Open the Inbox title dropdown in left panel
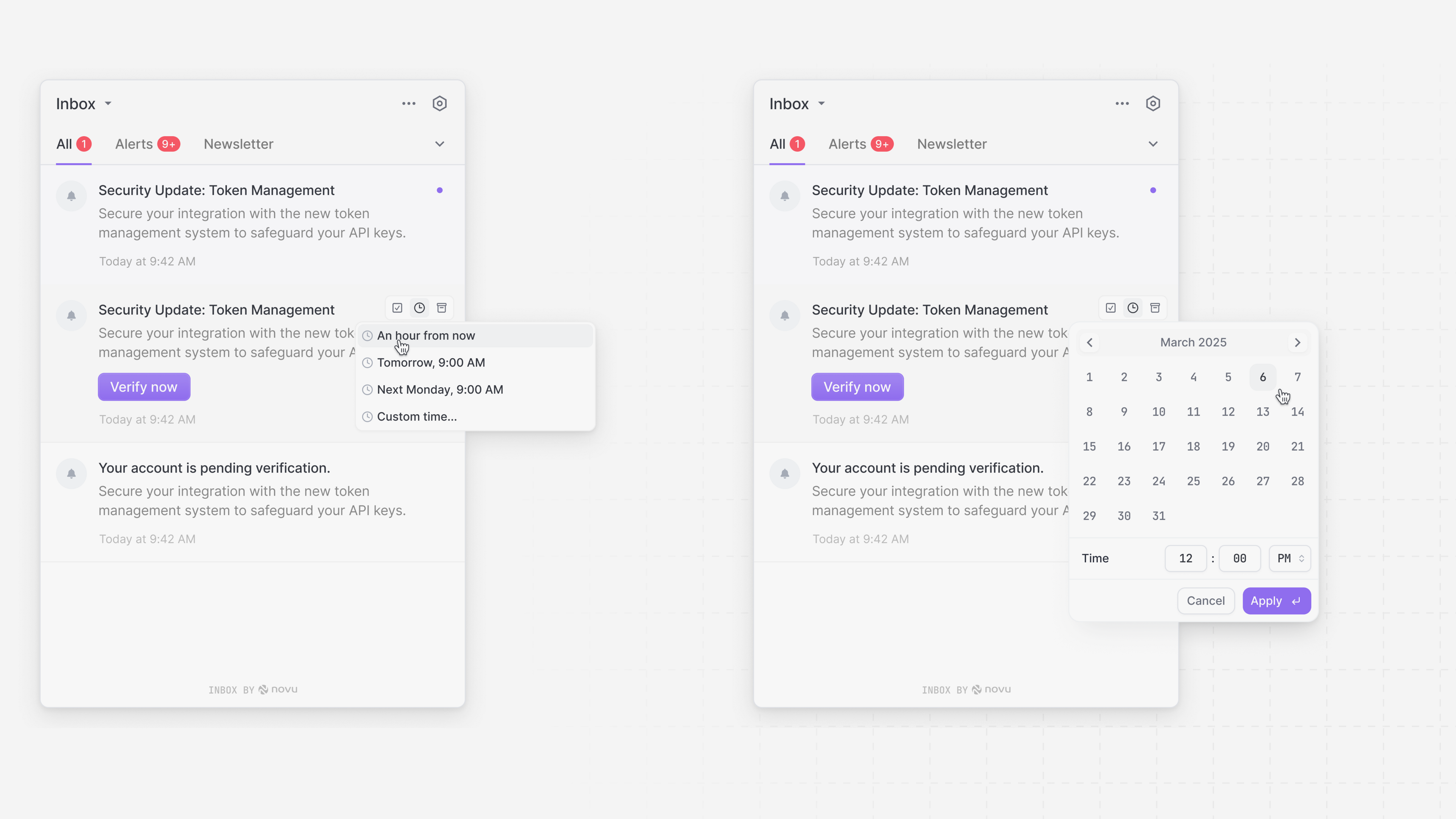This screenshot has width=1456, height=819. pyautogui.click(x=84, y=104)
